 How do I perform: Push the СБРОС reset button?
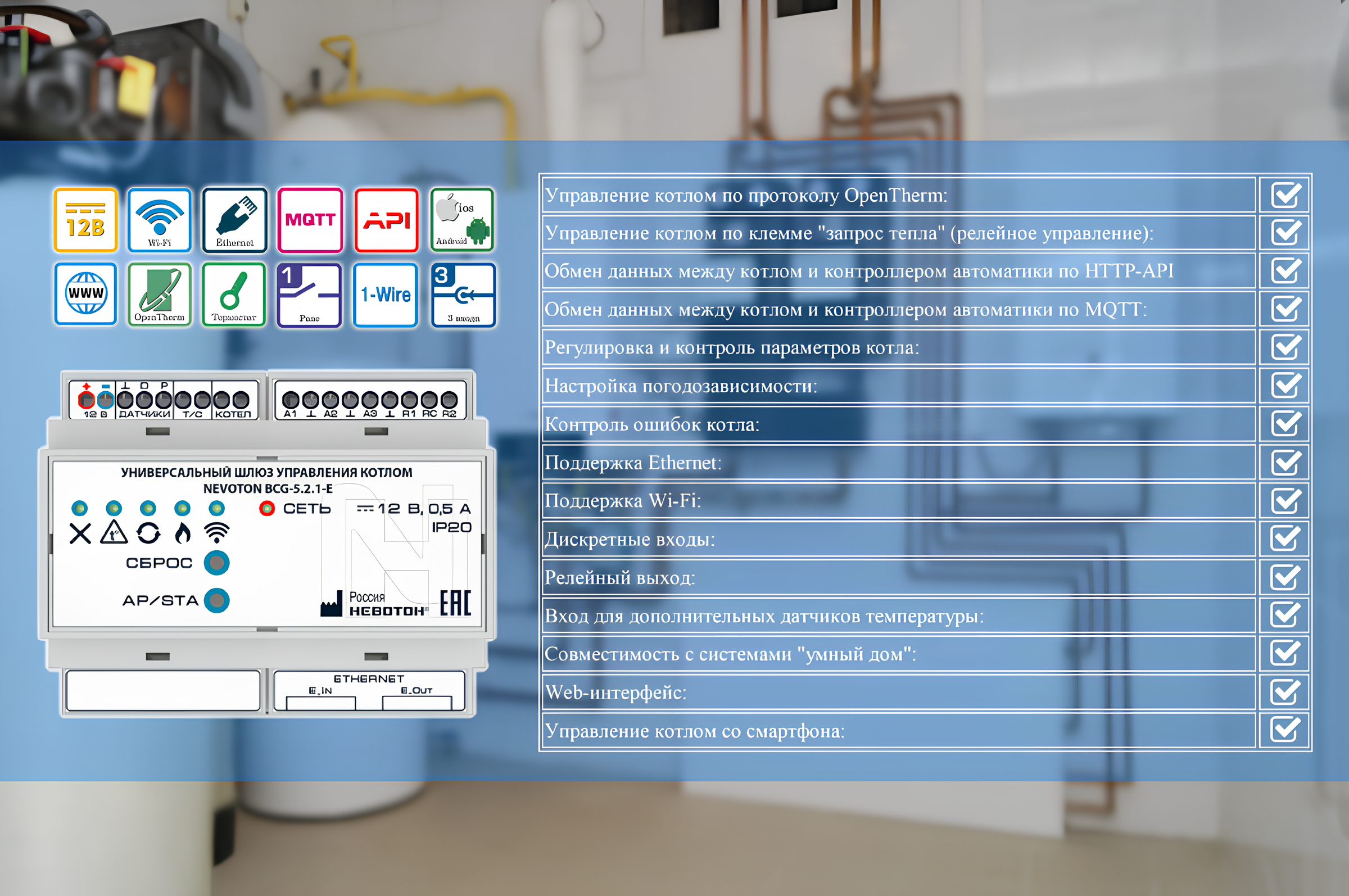pyautogui.click(x=217, y=563)
